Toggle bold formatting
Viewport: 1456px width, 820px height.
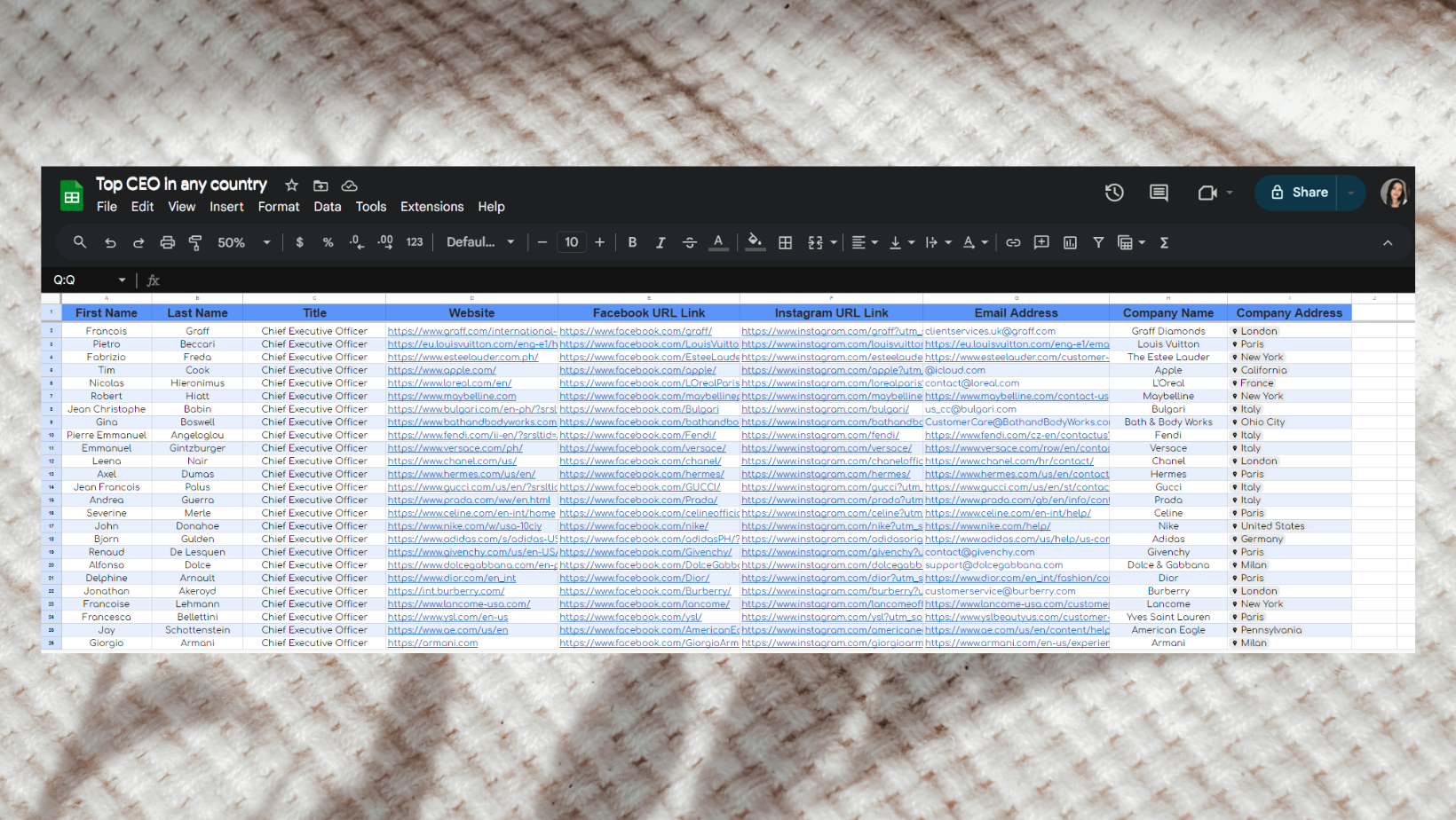(632, 242)
